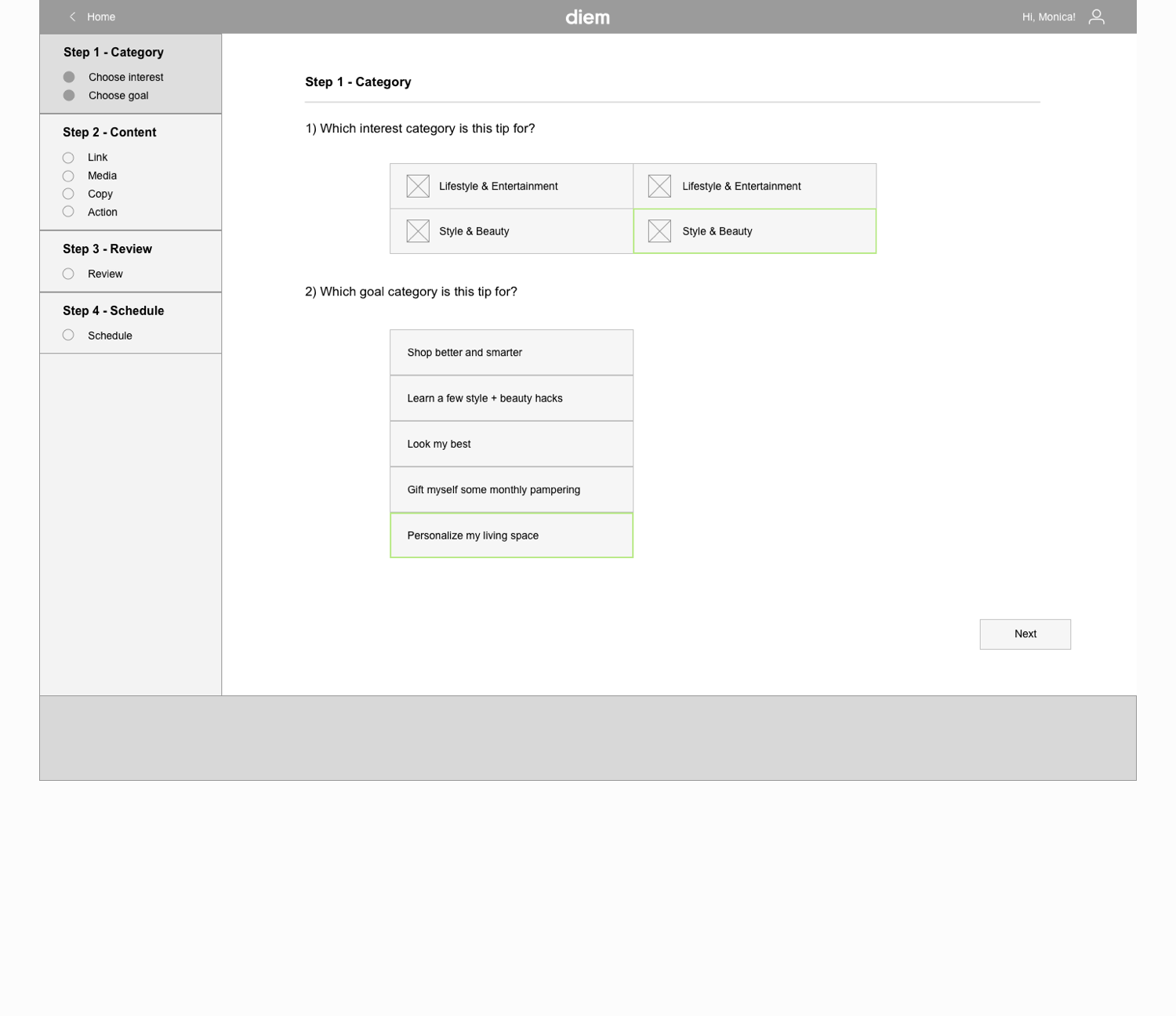
Task: Select the Copy step radio
Action: point(68,194)
